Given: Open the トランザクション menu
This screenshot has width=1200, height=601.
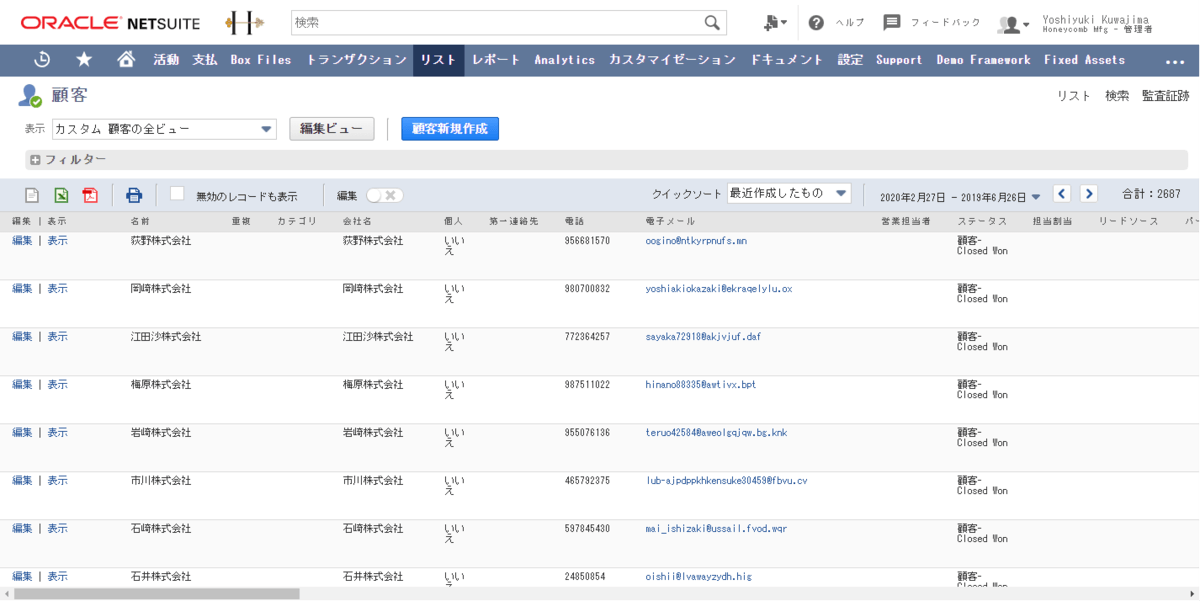Looking at the screenshot, I should [x=356, y=60].
